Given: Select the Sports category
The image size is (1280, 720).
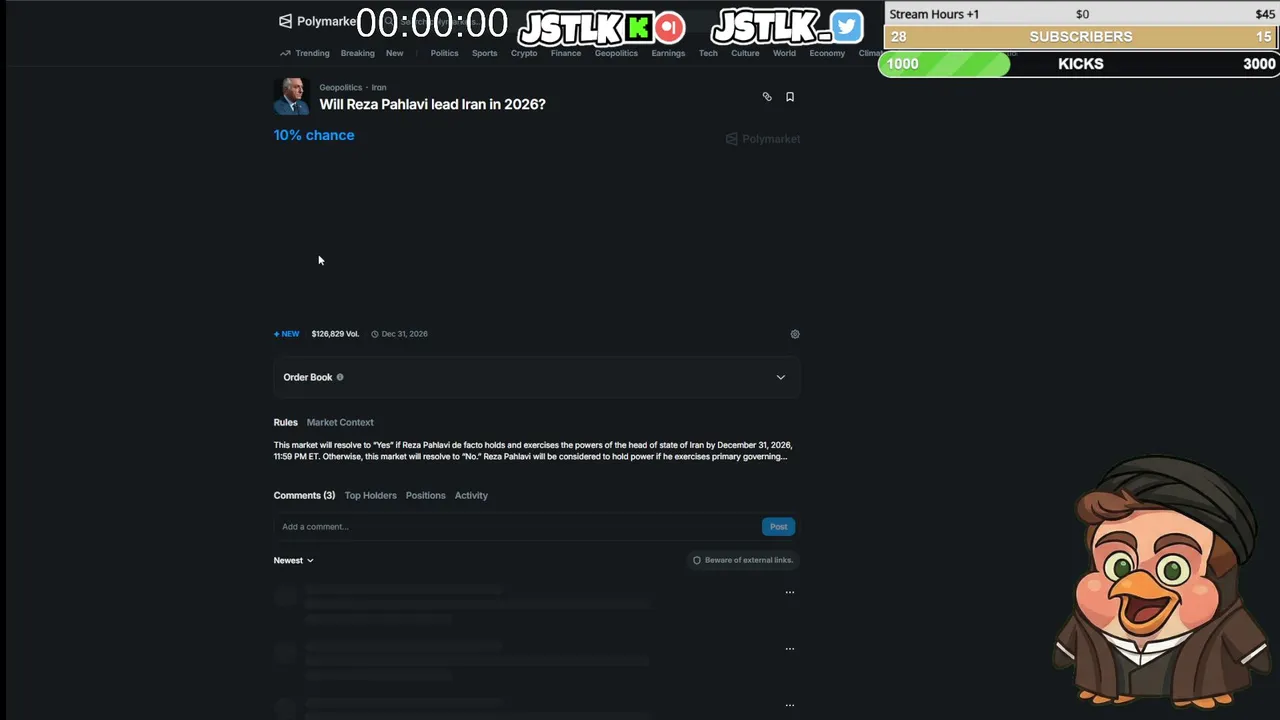Looking at the screenshot, I should click(x=484, y=53).
